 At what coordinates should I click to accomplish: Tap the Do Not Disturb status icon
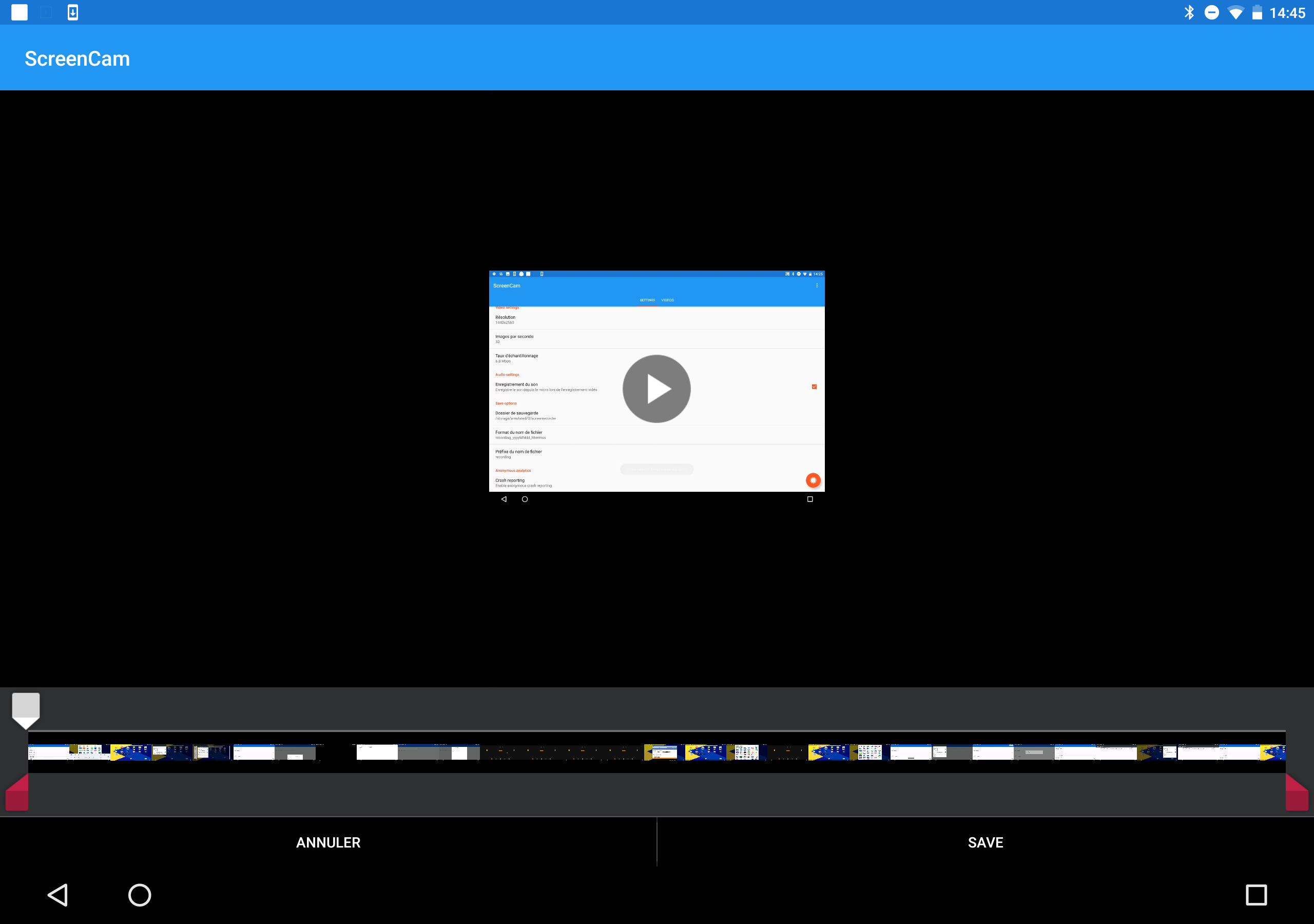pos(1211,12)
